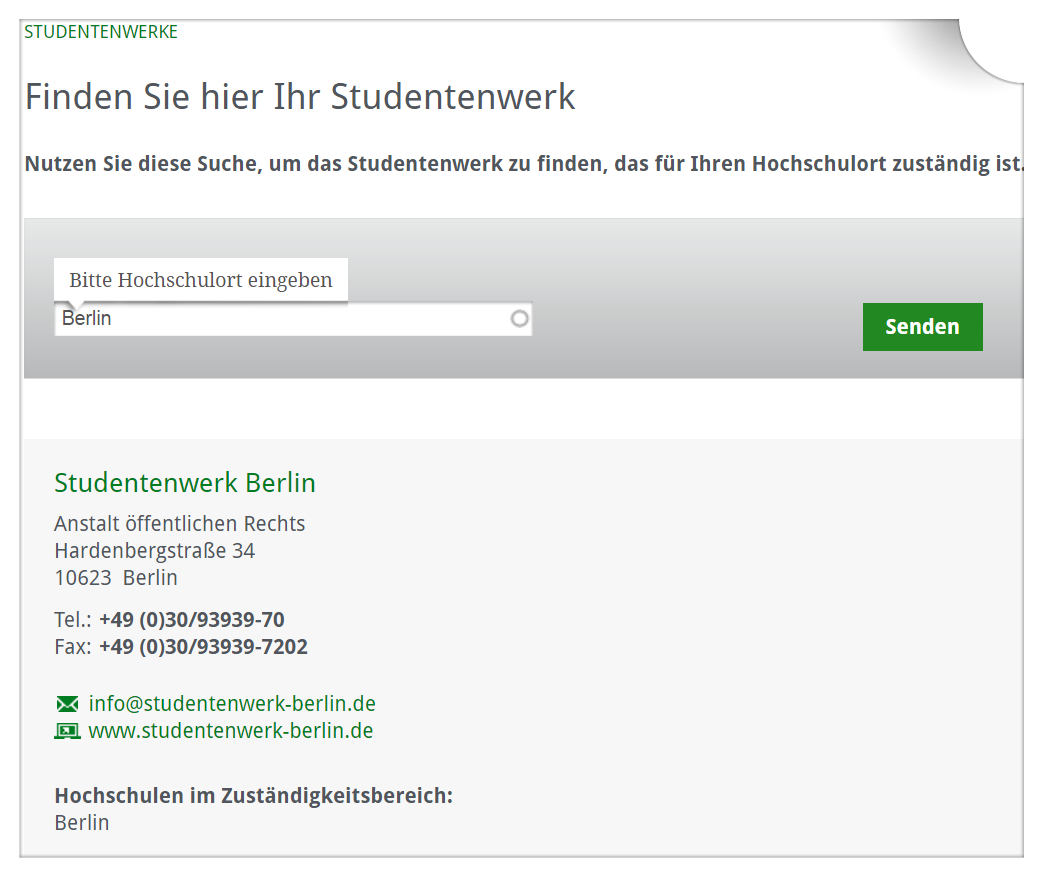This screenshot has width=1043, height=877.
Task: Click the 'Hochschulen im Zuständigkeitsbereich:' label
Action: (253, 796)
